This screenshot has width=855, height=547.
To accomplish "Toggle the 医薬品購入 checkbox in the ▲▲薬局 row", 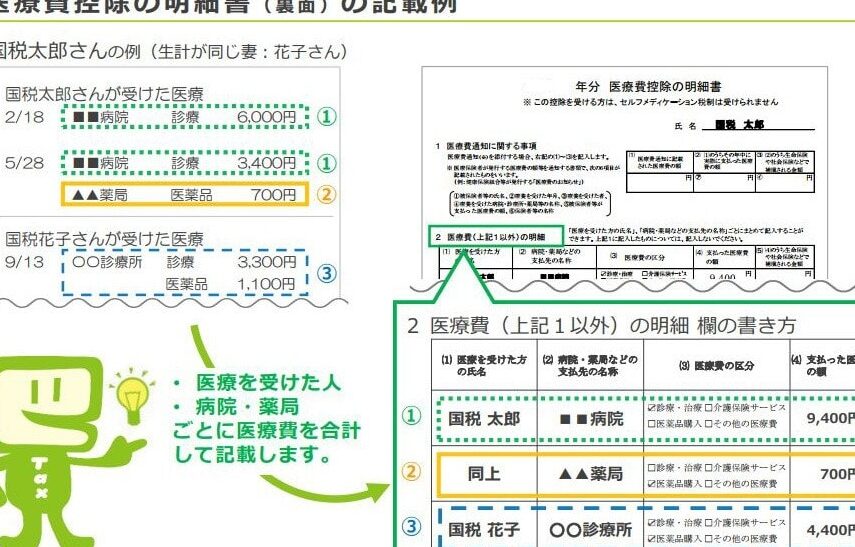I will click(x=651, y=482).
